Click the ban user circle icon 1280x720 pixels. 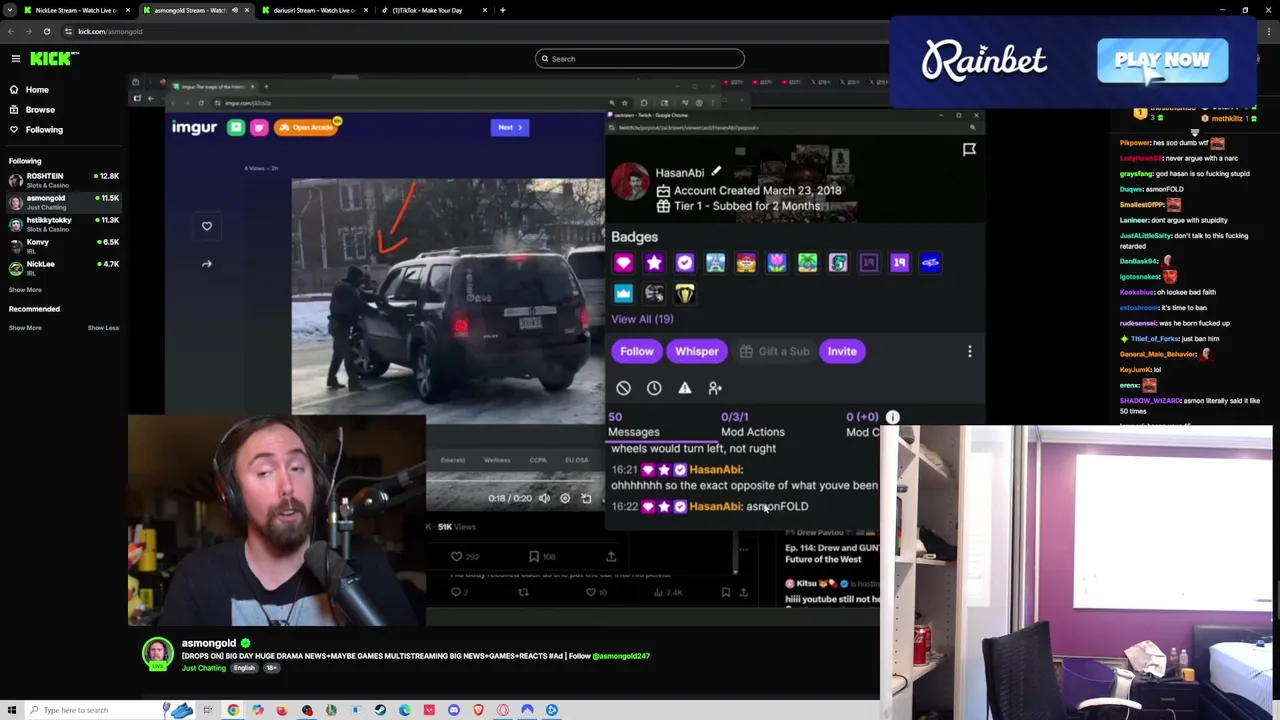pyautogui.click(x=623, y=388)
